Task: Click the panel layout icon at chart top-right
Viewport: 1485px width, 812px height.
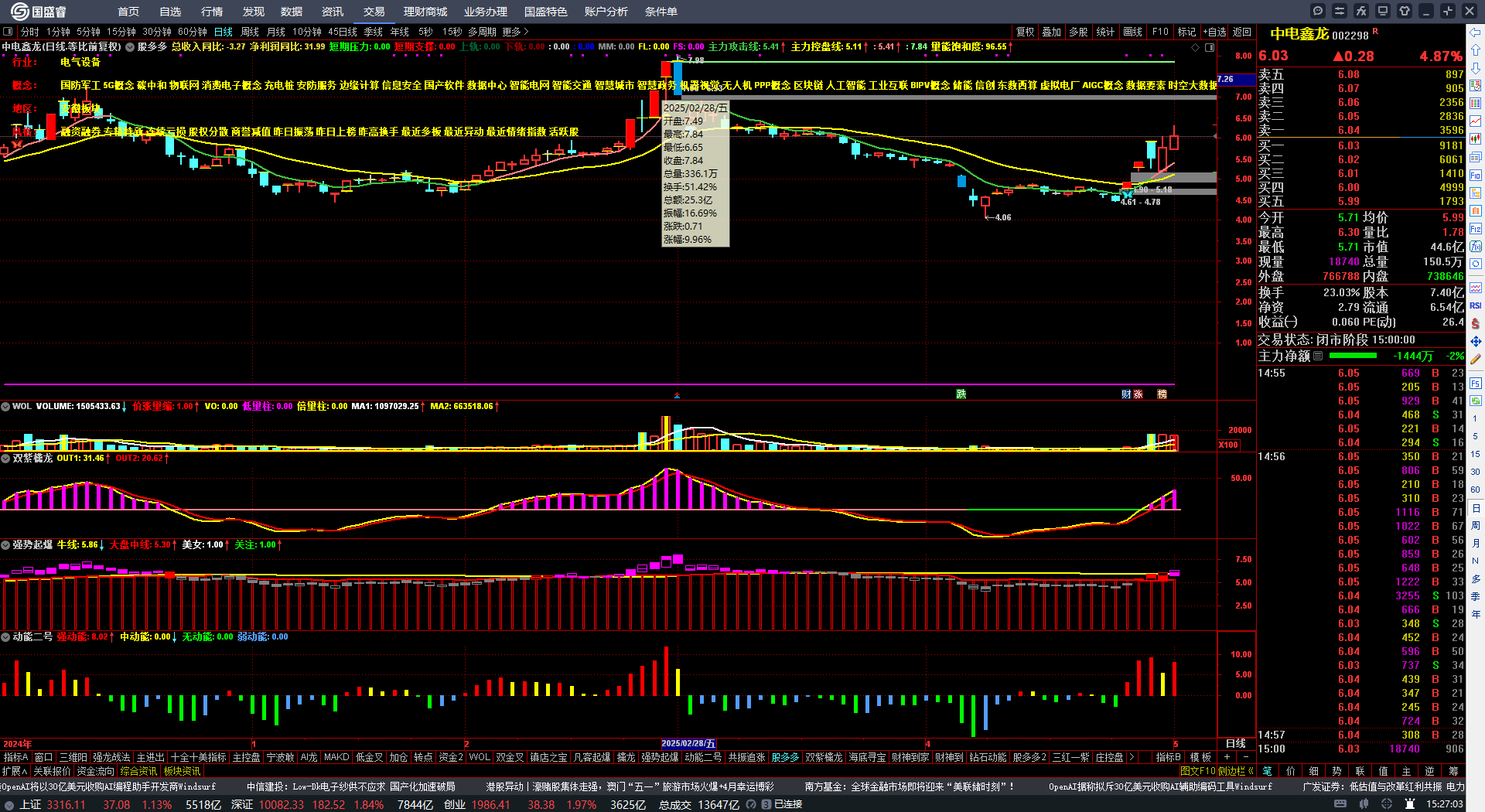Action: coord(1210,47)
